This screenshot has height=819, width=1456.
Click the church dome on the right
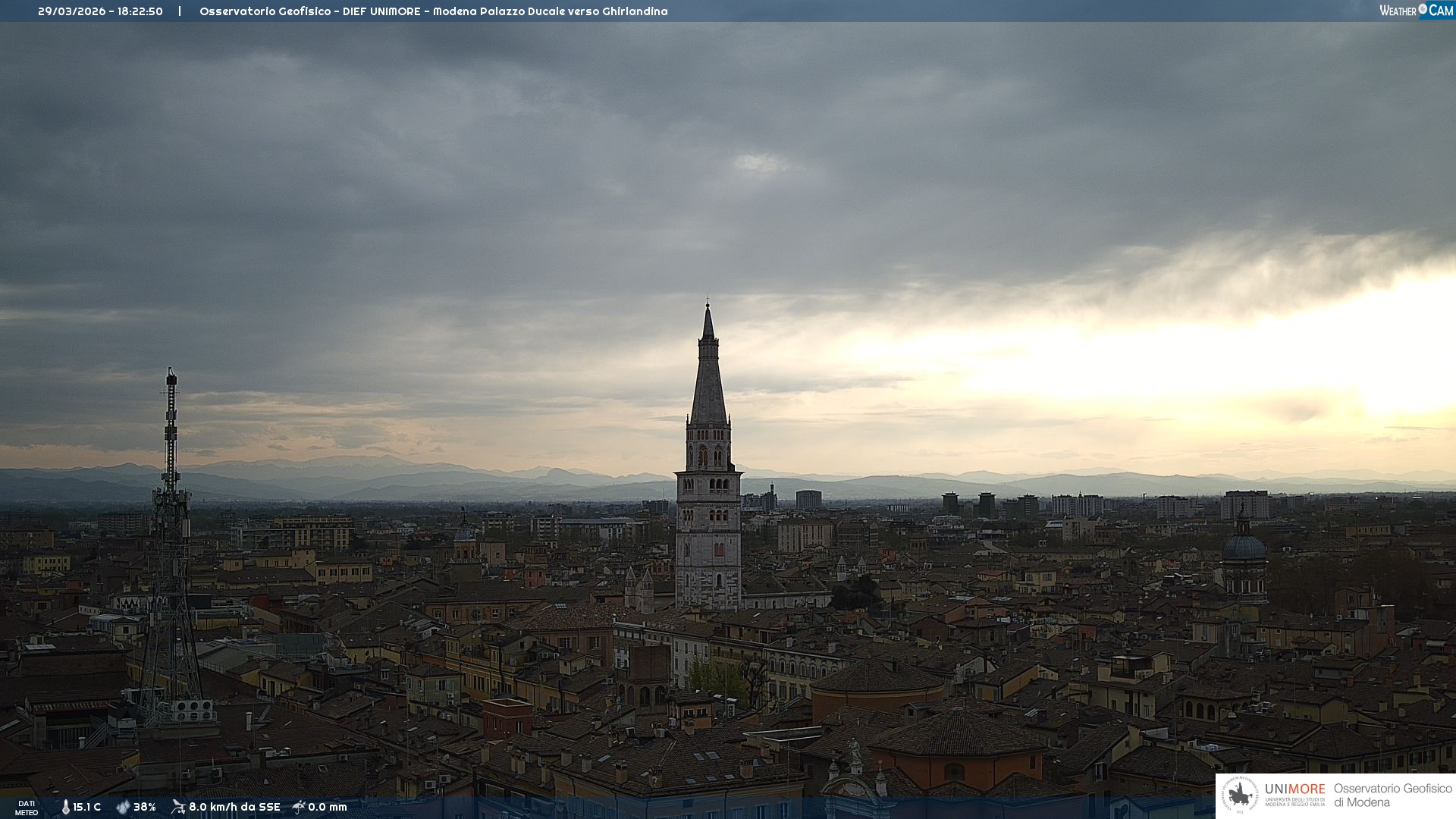(1244, 546)
